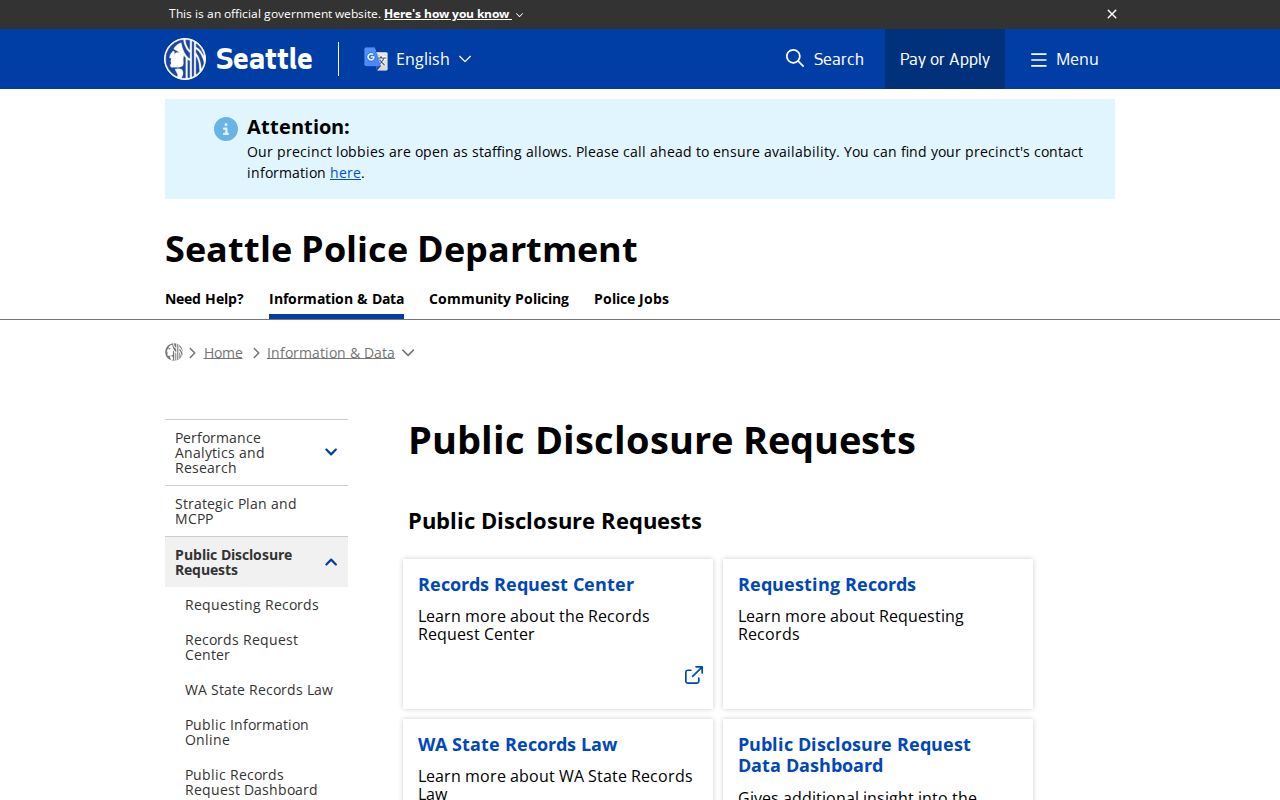Open the Records Request Center card heading

526,585
